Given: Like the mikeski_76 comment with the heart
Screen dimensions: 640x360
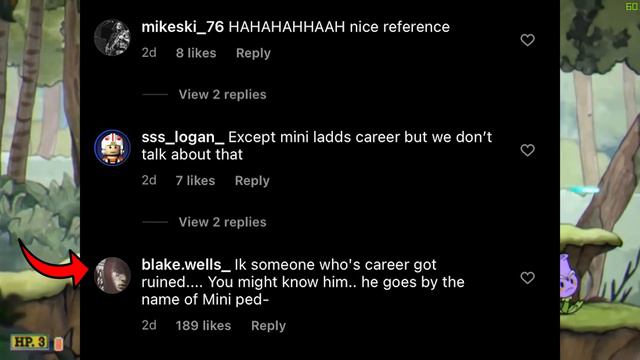Looking at the screenshot, I should [x=527, y=40].
